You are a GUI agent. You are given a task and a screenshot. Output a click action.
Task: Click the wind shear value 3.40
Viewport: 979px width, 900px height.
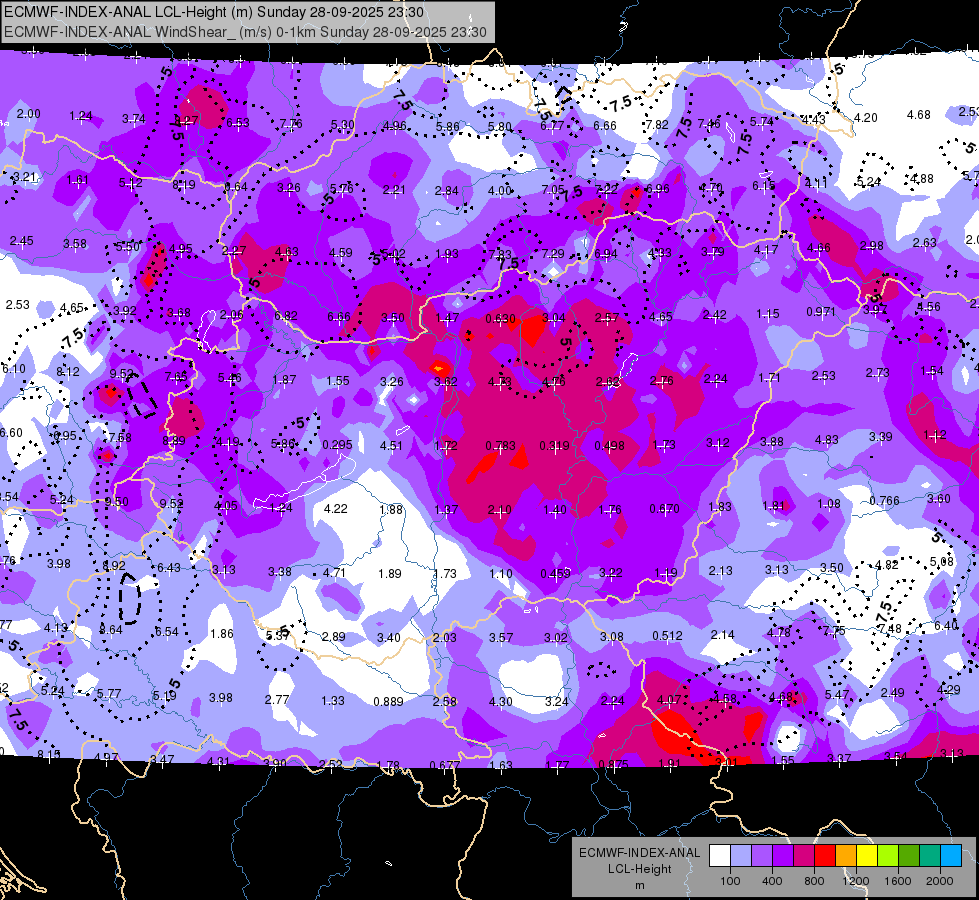click(x=388, y=637)
